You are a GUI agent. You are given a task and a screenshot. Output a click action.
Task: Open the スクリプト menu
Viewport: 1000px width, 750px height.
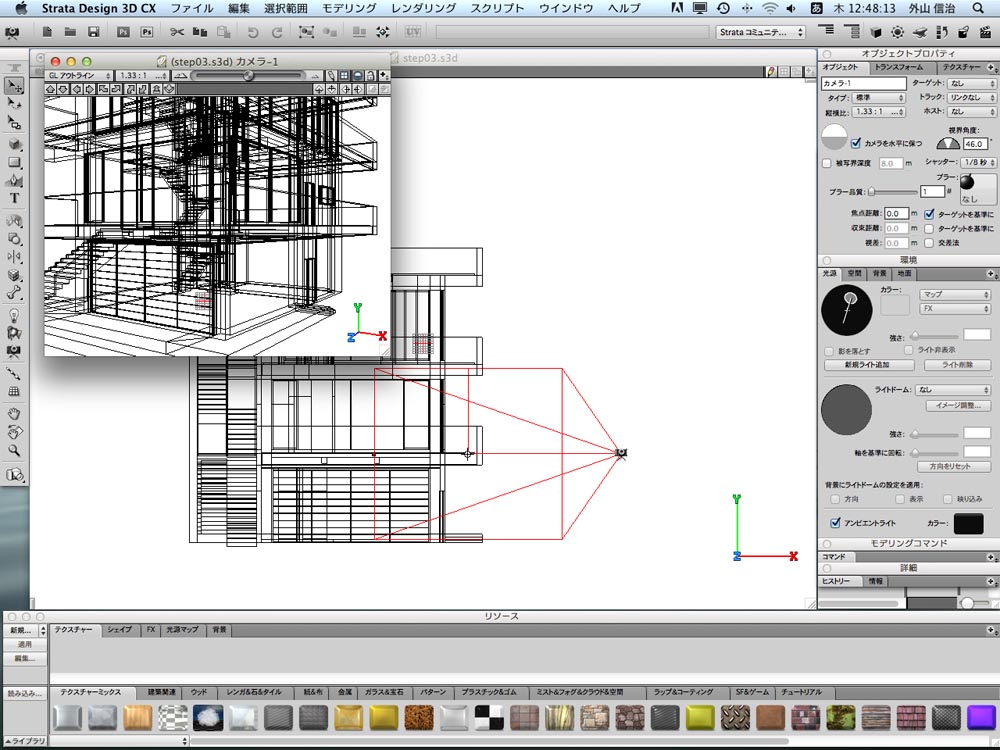tap(497, 8)
